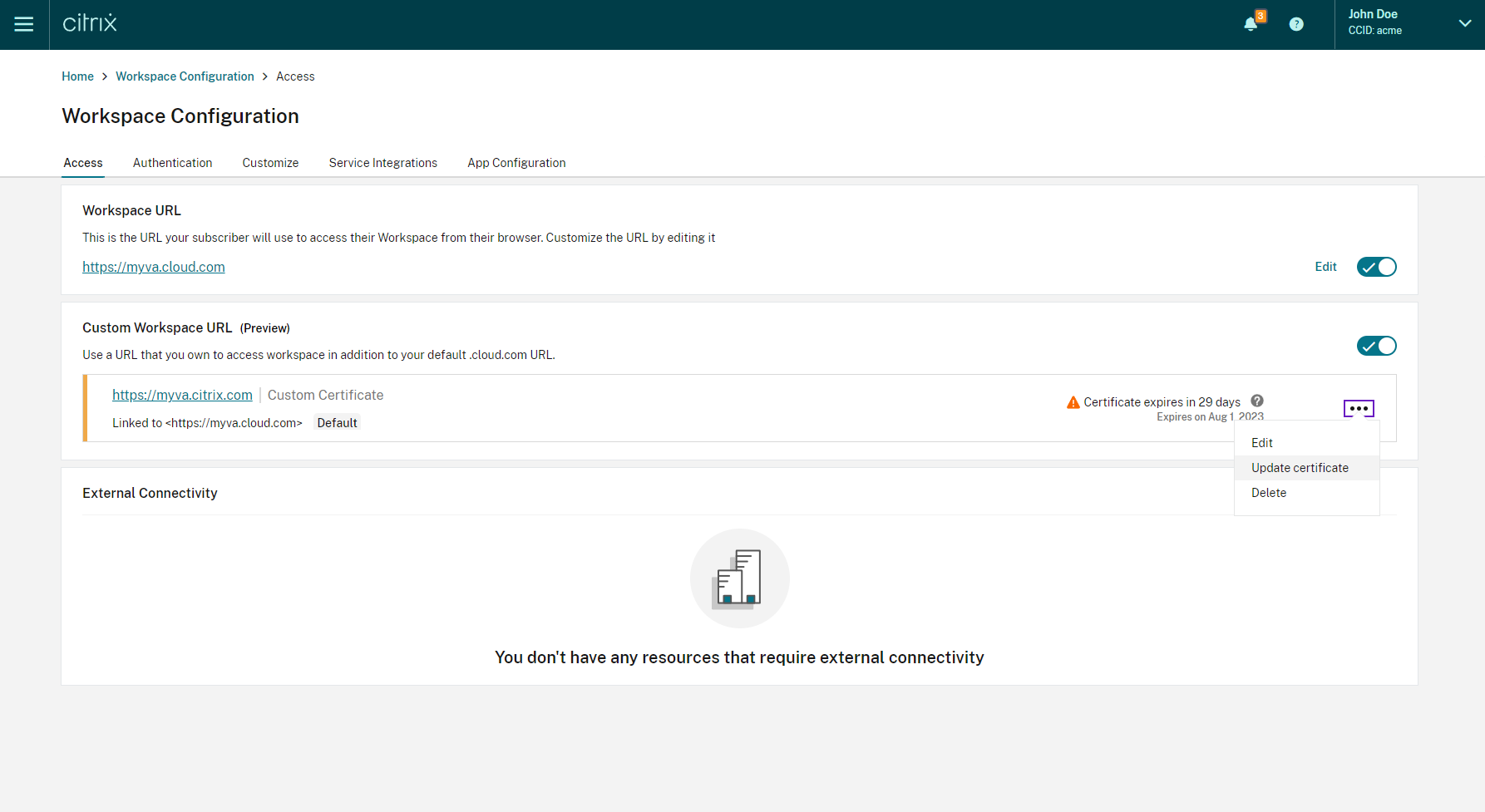Choose Update certificate from the menu
This screenshot has height=812, width=1485.
coord(1307,468)
